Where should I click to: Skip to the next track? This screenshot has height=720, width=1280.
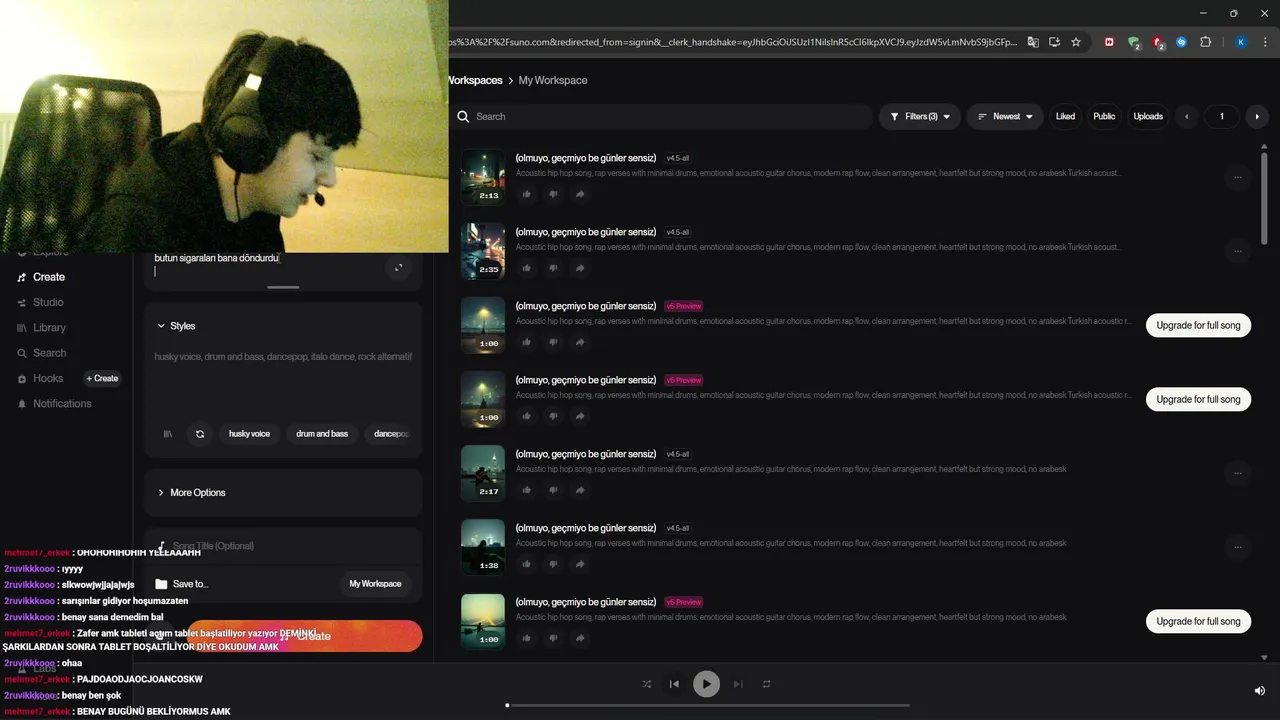pos(738,684)
